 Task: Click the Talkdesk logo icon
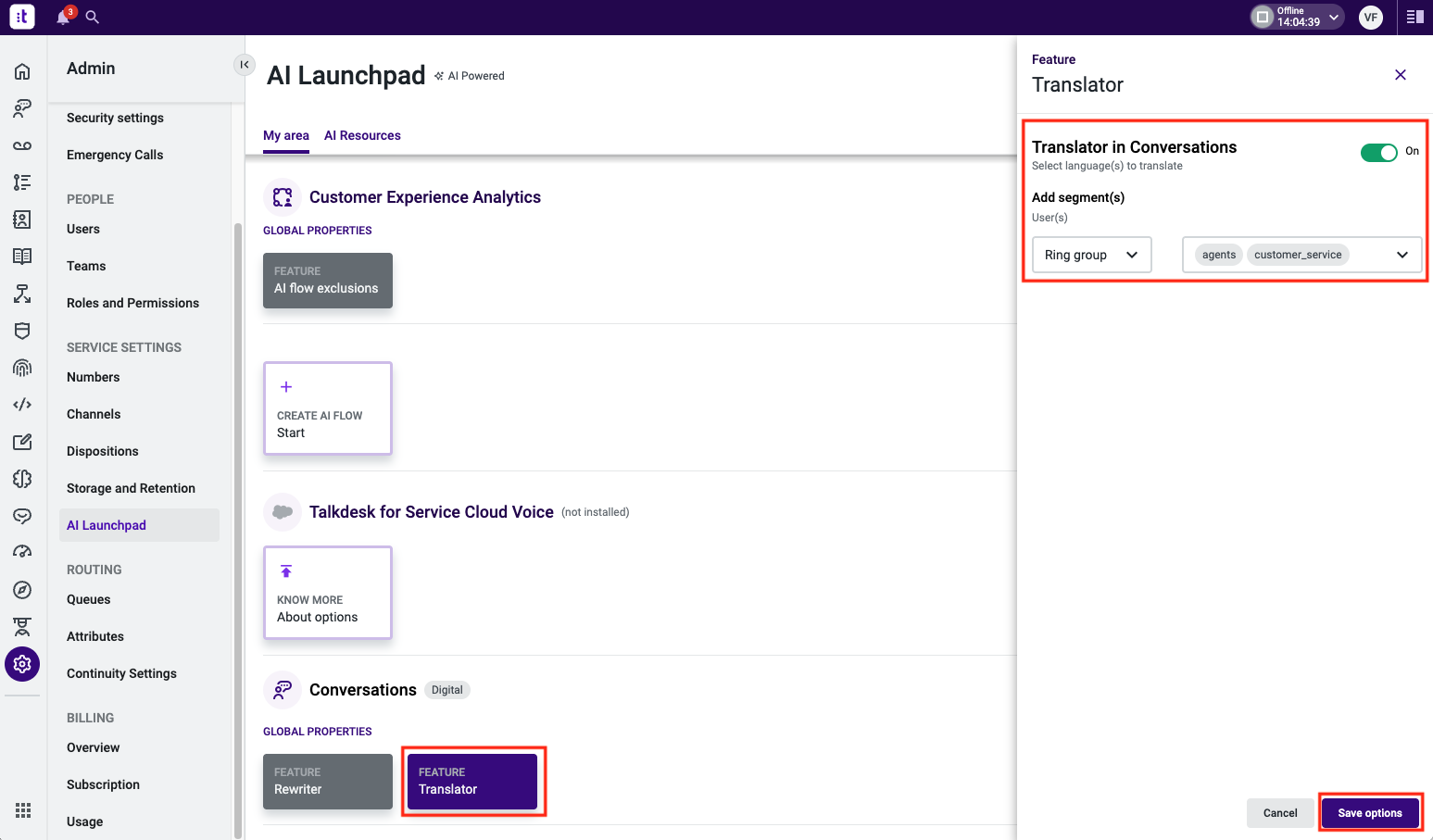coord(22,17)
